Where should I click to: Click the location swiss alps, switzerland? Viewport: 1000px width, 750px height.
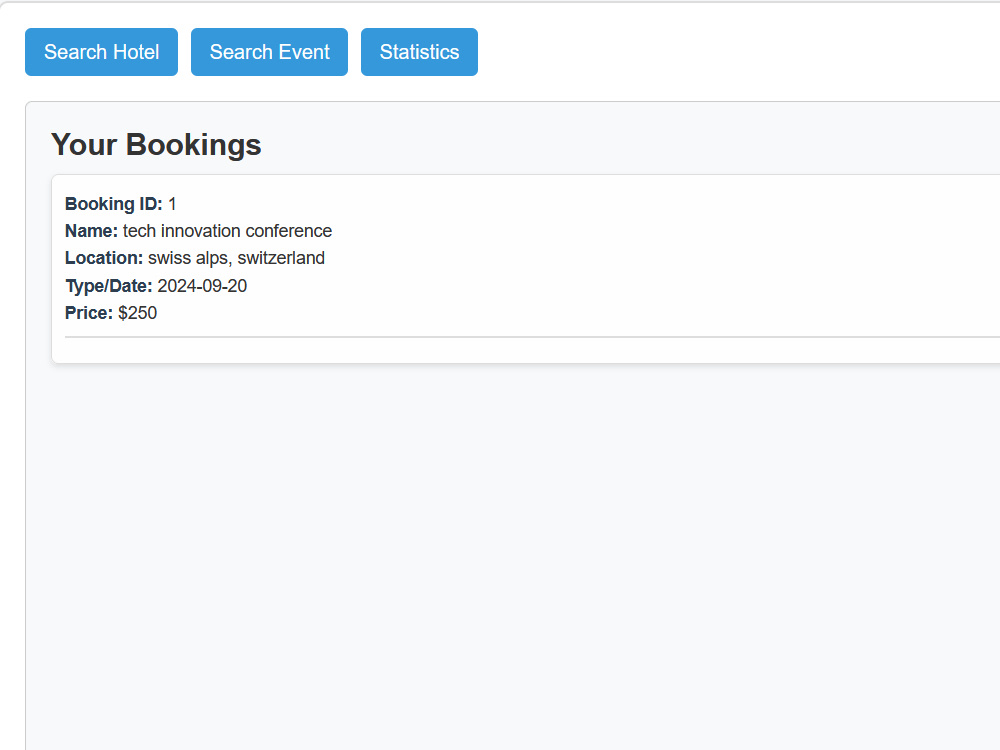point(236,258)
